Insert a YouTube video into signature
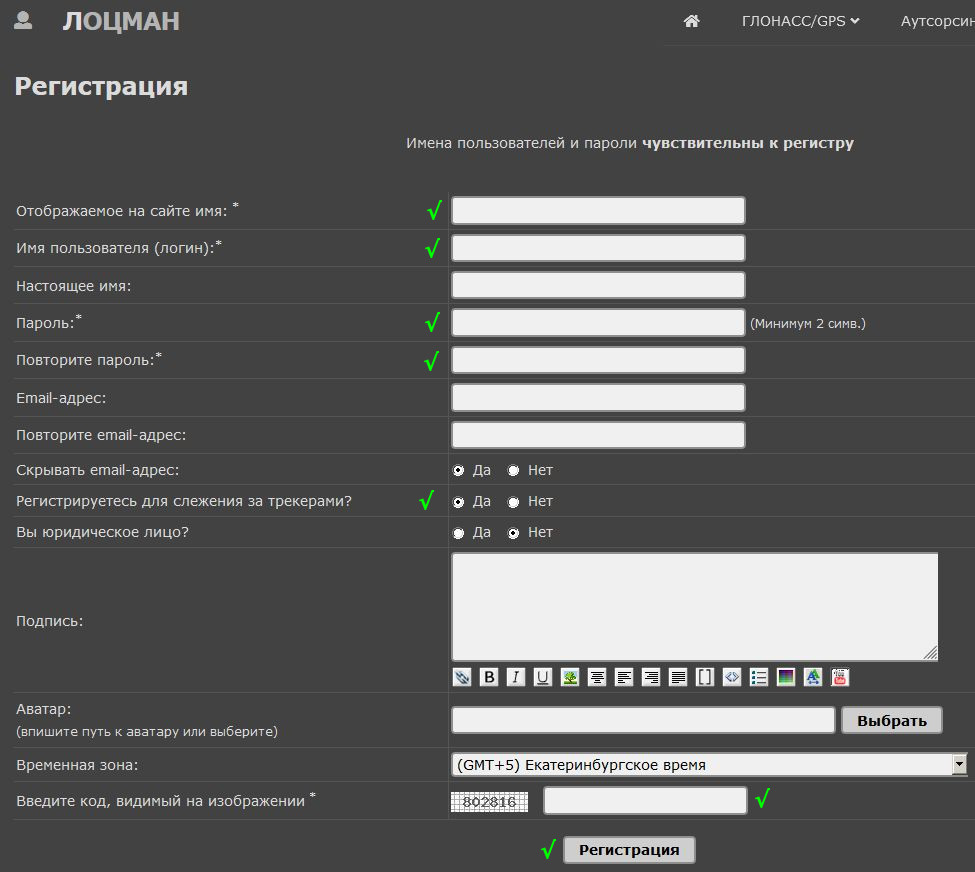The height and width of the screenshot is (872, 975). [x=840, y=677]
